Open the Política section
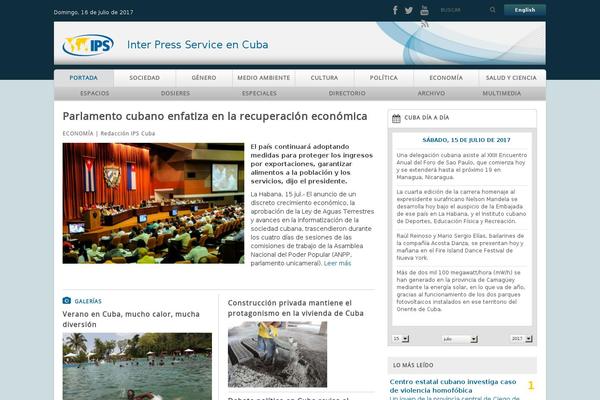Image resolution: width=600 pixels, height=400 pixels. tap(384, 78)
